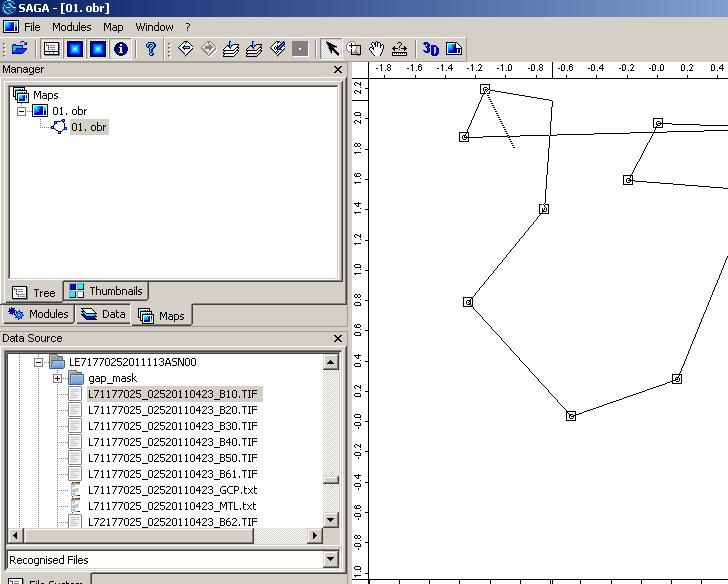Click the Zoom tool icon
This screenshot has width=728, height=584.
coord(354,48)
